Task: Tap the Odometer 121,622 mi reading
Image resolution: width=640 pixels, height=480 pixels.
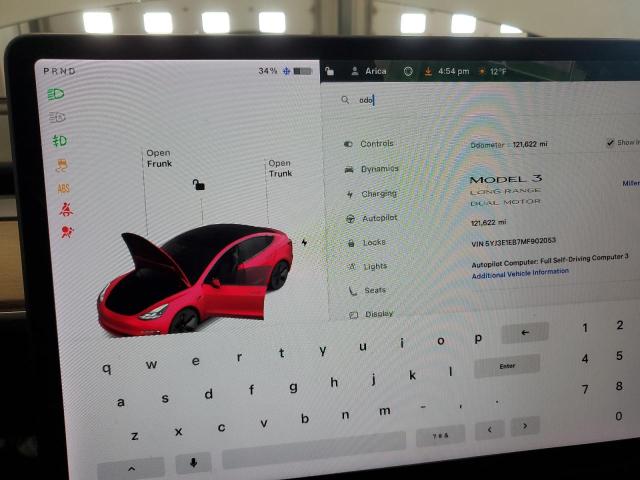Action: click(509, 144)
